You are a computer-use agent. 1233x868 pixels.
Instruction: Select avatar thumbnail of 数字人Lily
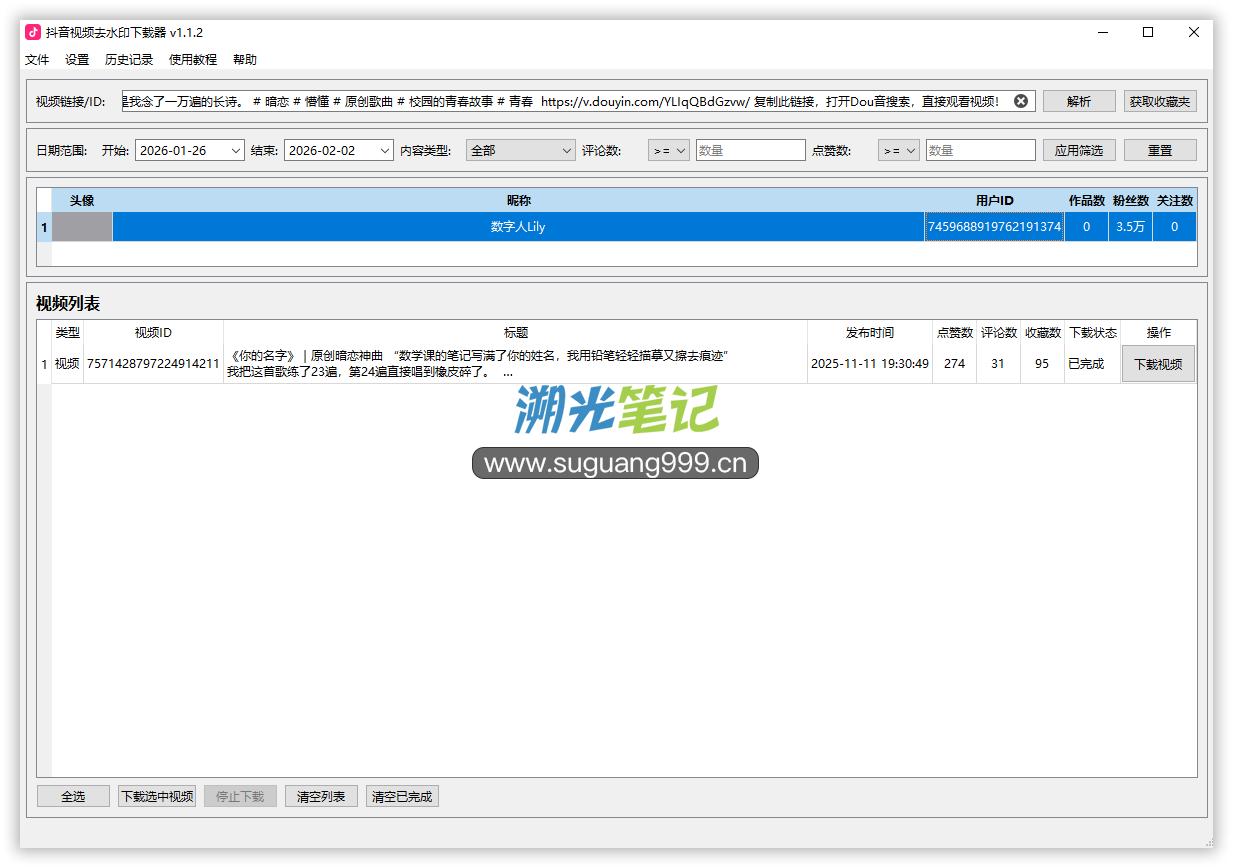(82, 227)
